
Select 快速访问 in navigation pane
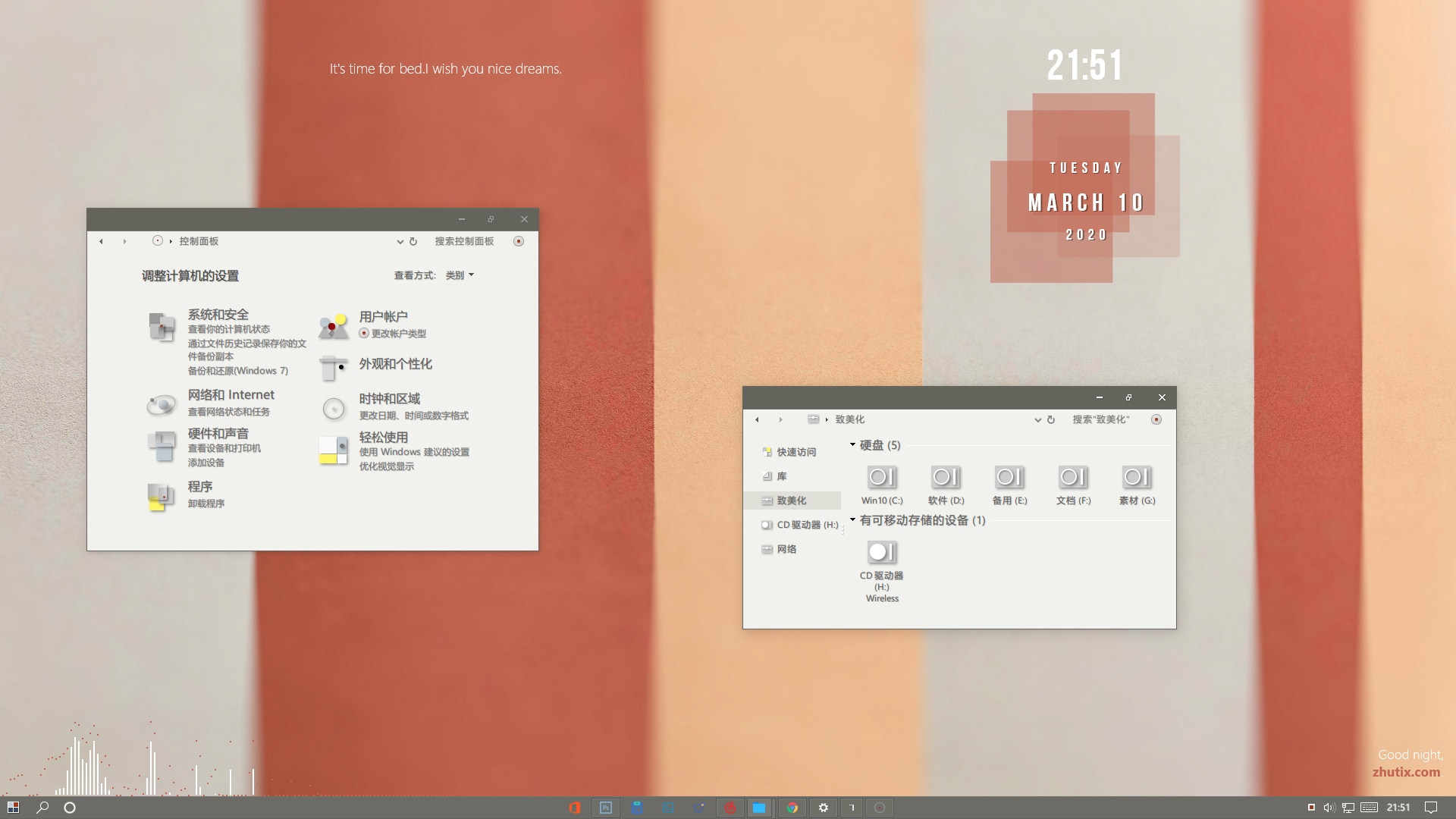[796, 452]
